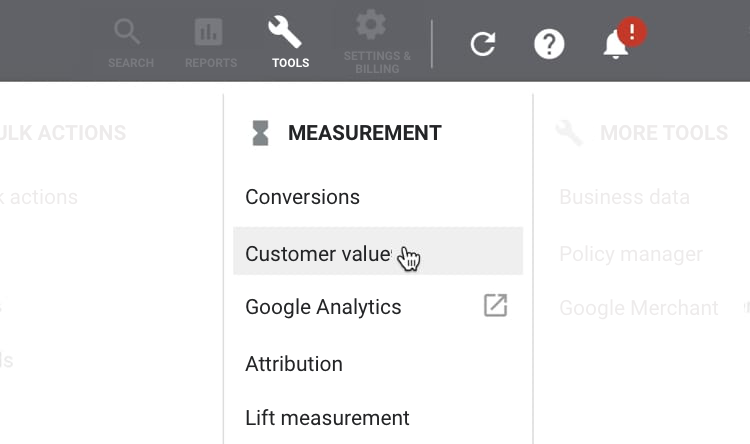The height and width of the screenshot is (444, 750).
Task: Open the Lift measurement option
Action: point(327,418)
